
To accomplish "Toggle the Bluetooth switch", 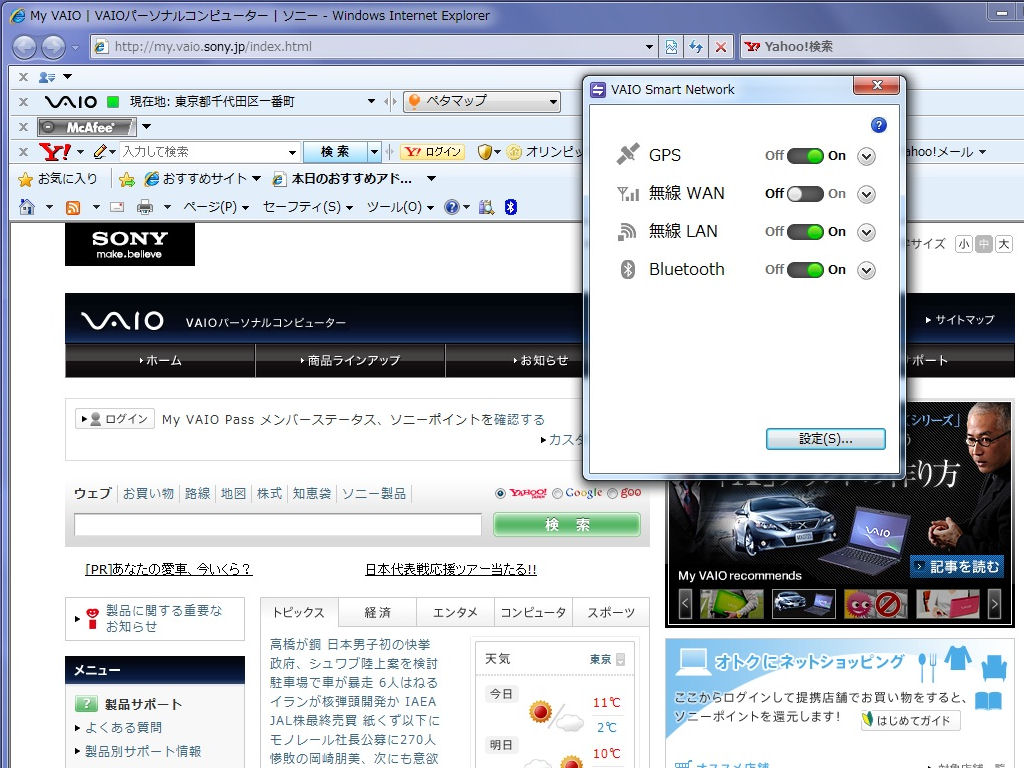I will (x=805, y=269).
